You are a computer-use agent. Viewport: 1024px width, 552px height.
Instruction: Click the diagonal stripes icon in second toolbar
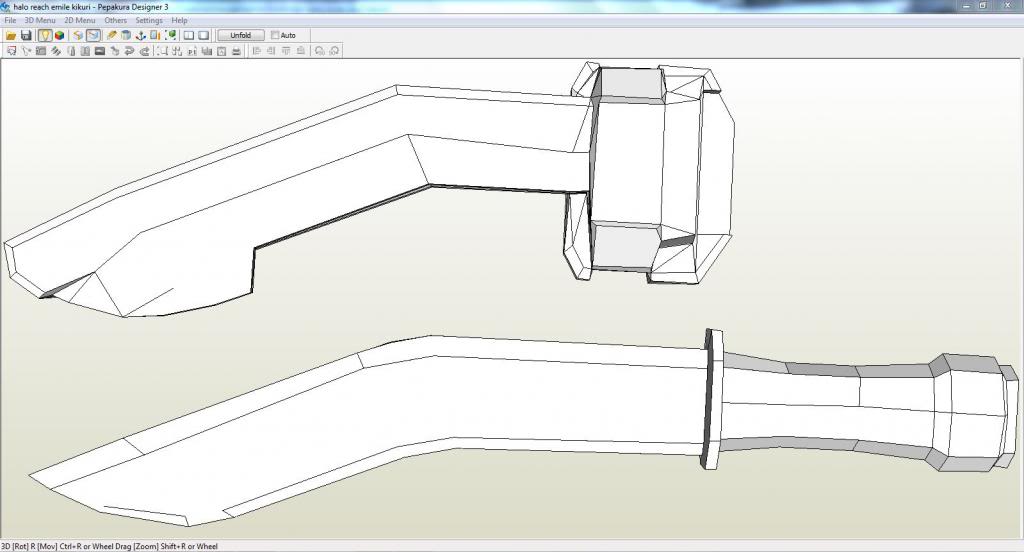(56, 51)
